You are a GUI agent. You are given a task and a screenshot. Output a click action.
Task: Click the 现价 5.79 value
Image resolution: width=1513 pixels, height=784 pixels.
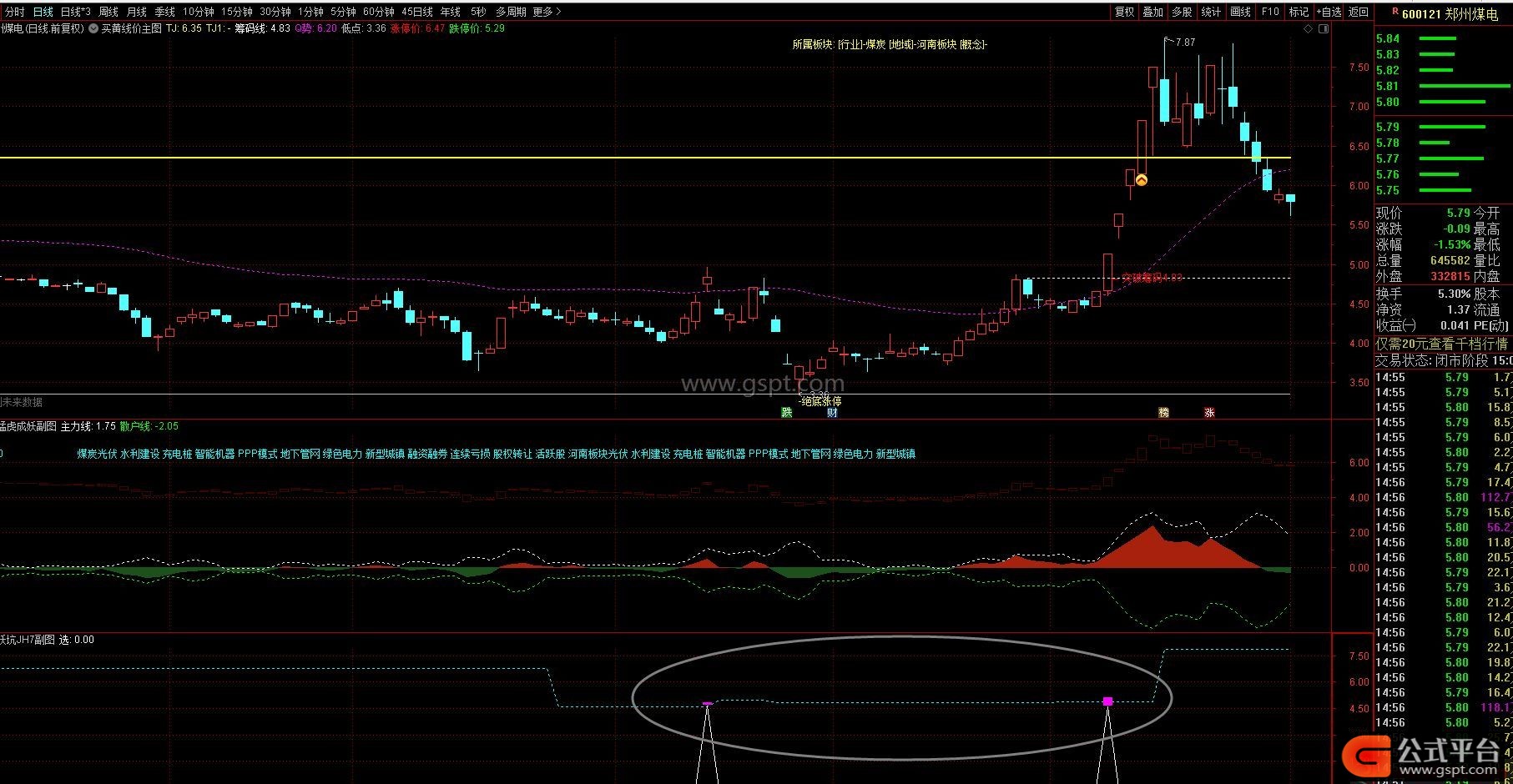1459,213
